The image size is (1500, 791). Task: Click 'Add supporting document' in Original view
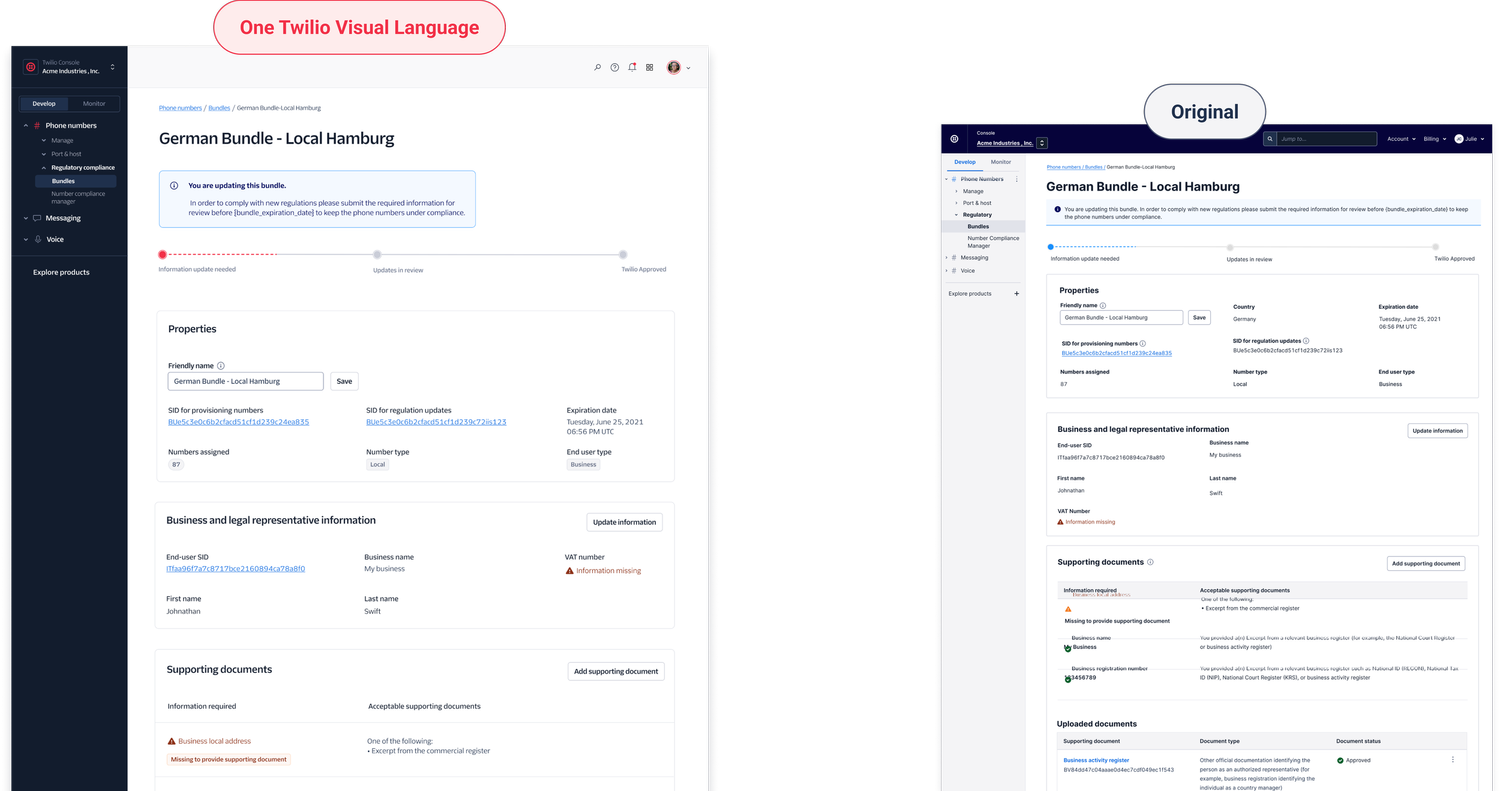click(x=1426, y=564)
